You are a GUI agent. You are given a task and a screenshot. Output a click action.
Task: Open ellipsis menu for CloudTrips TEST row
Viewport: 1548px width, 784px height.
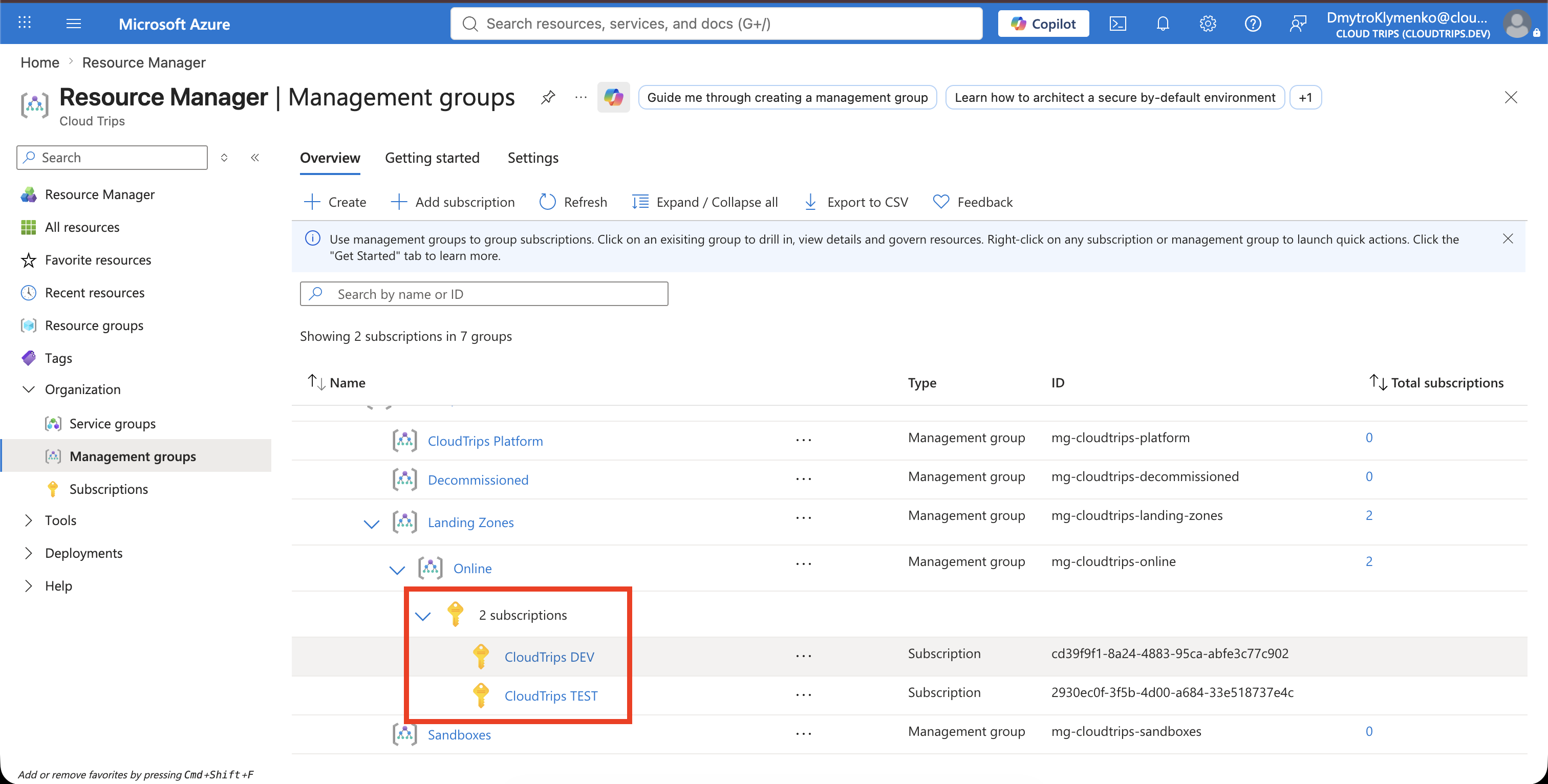click(804, 695)
